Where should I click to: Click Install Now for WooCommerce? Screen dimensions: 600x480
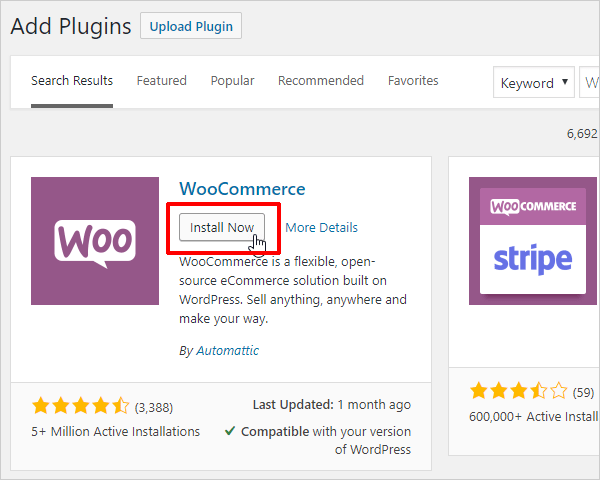[222, 227]
